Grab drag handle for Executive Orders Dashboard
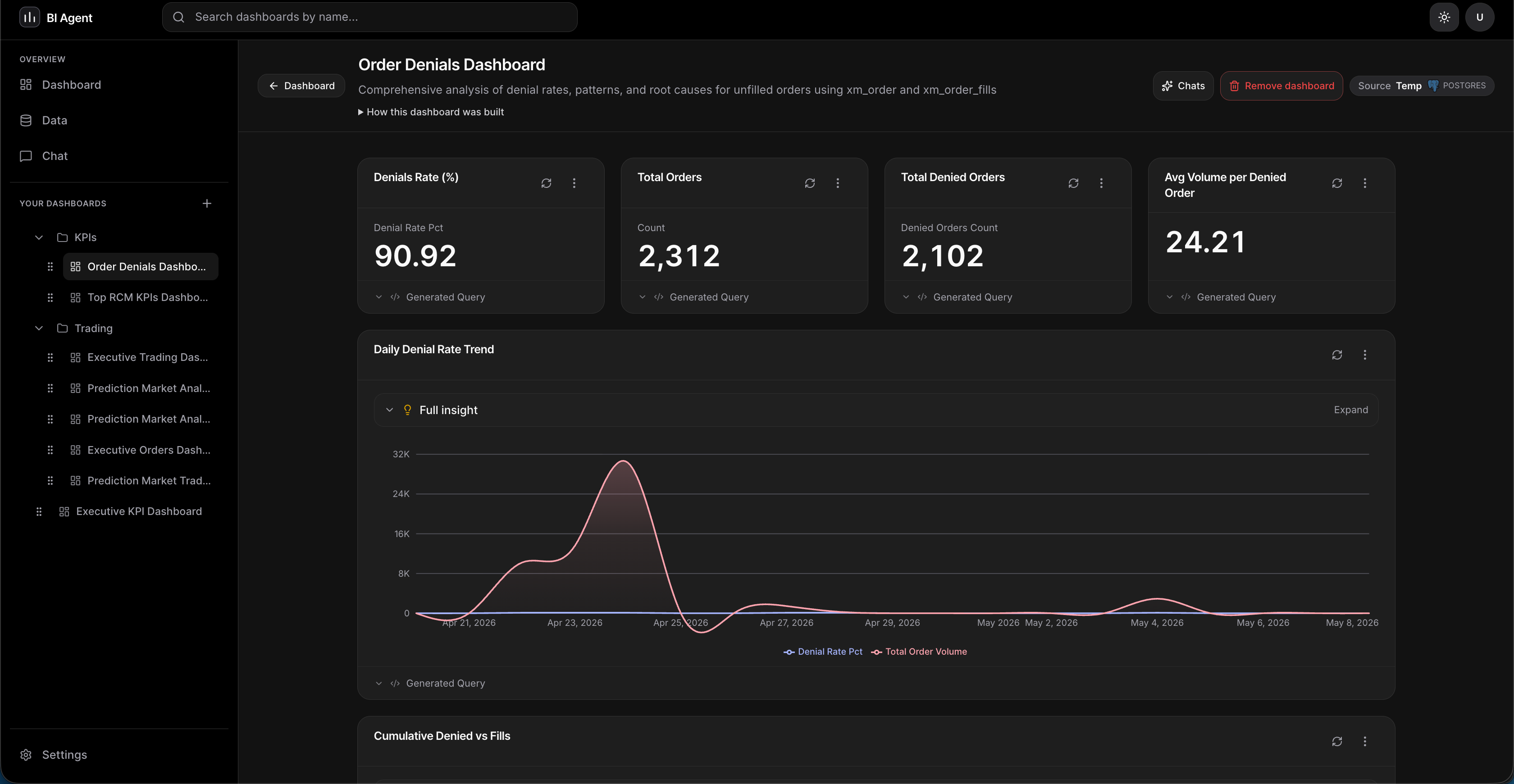Viewport: 1514px width, 784px height. tap(50, 450)
